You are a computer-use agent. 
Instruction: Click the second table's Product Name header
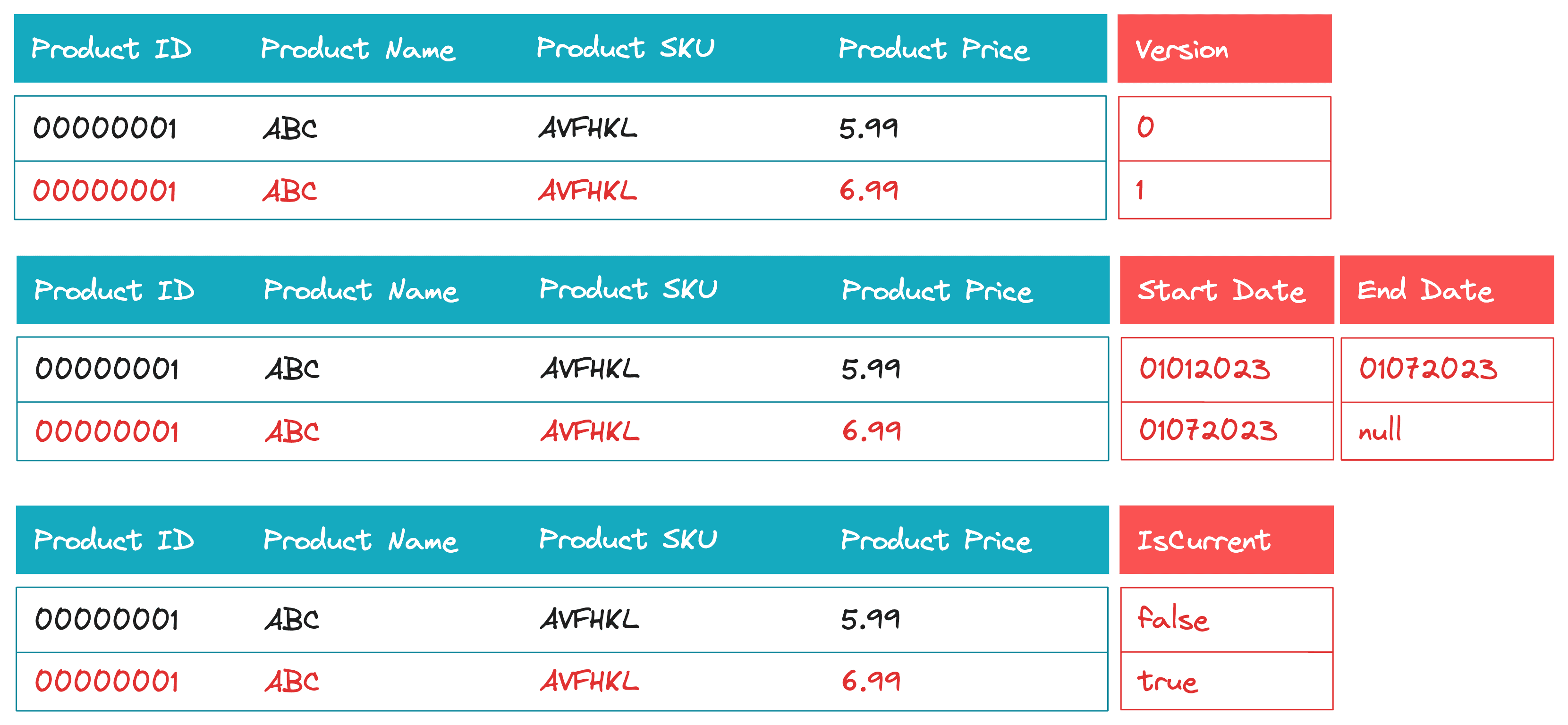361,290
